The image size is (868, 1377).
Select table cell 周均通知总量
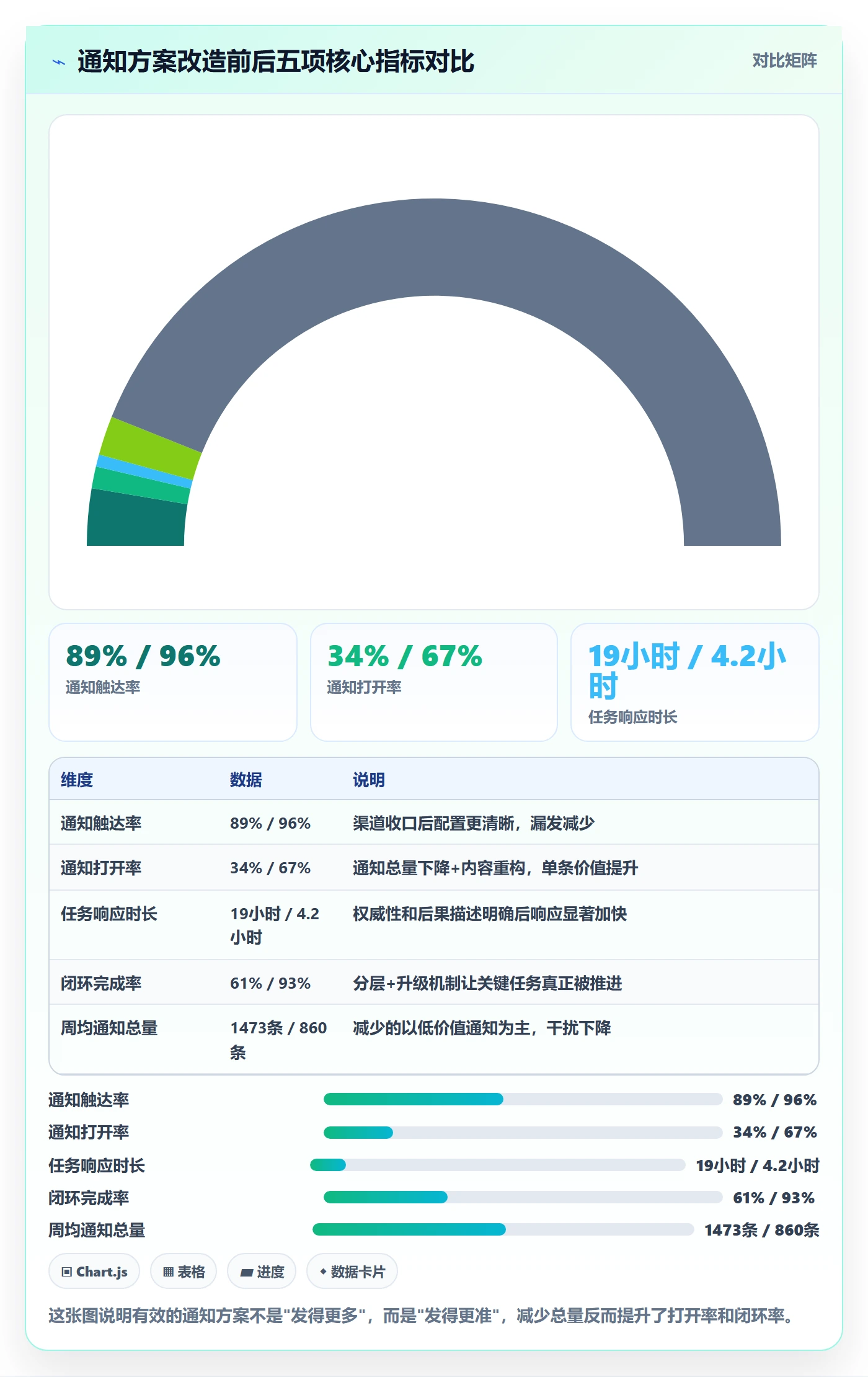[x=109, y=1028]
